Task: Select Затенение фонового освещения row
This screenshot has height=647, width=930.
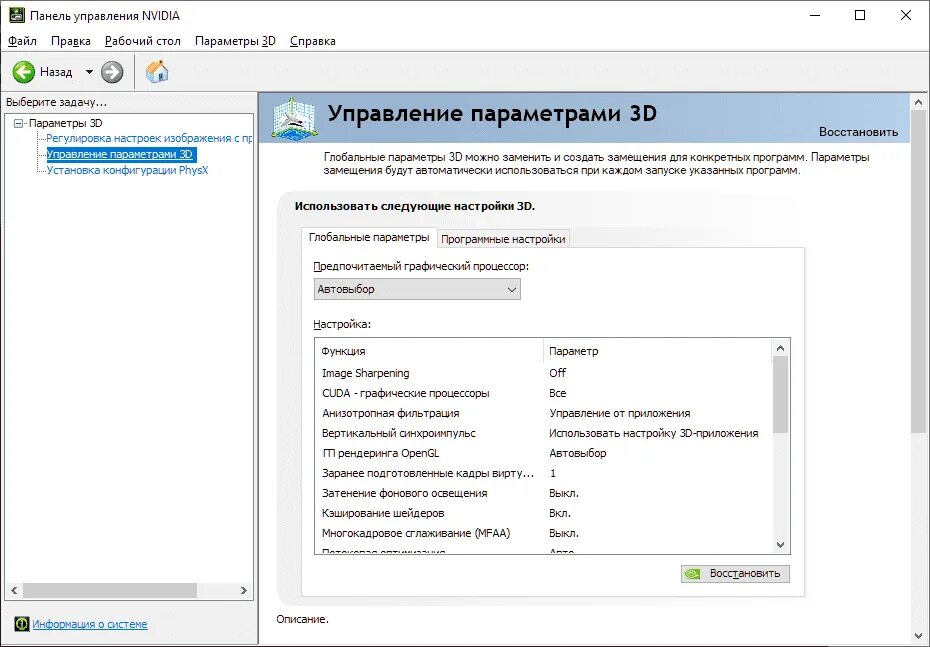Action: click(x=544, y=493)
